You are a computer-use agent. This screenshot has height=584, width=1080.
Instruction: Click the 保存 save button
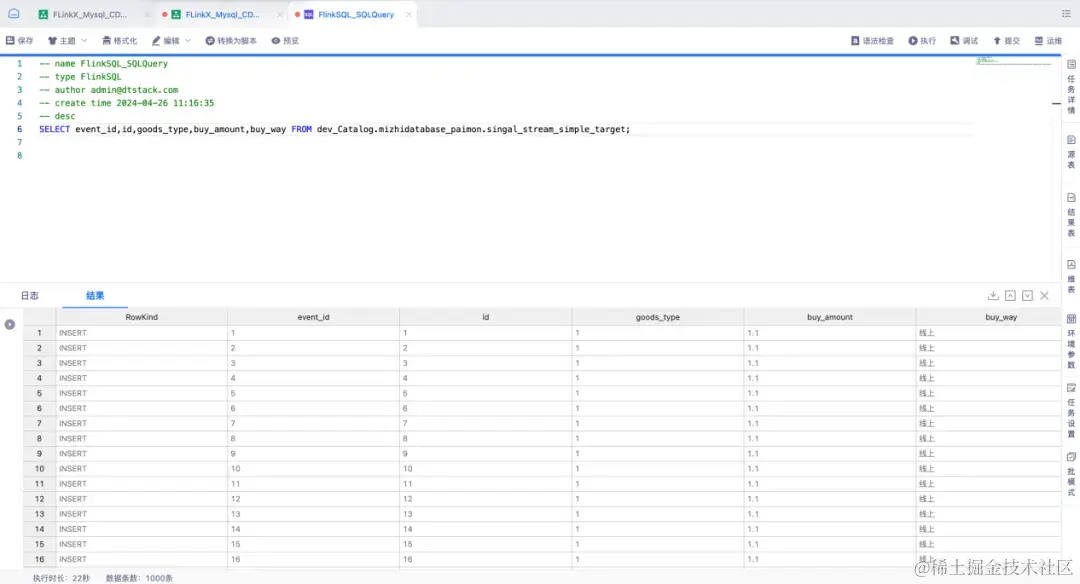click(x=19, y=41)
